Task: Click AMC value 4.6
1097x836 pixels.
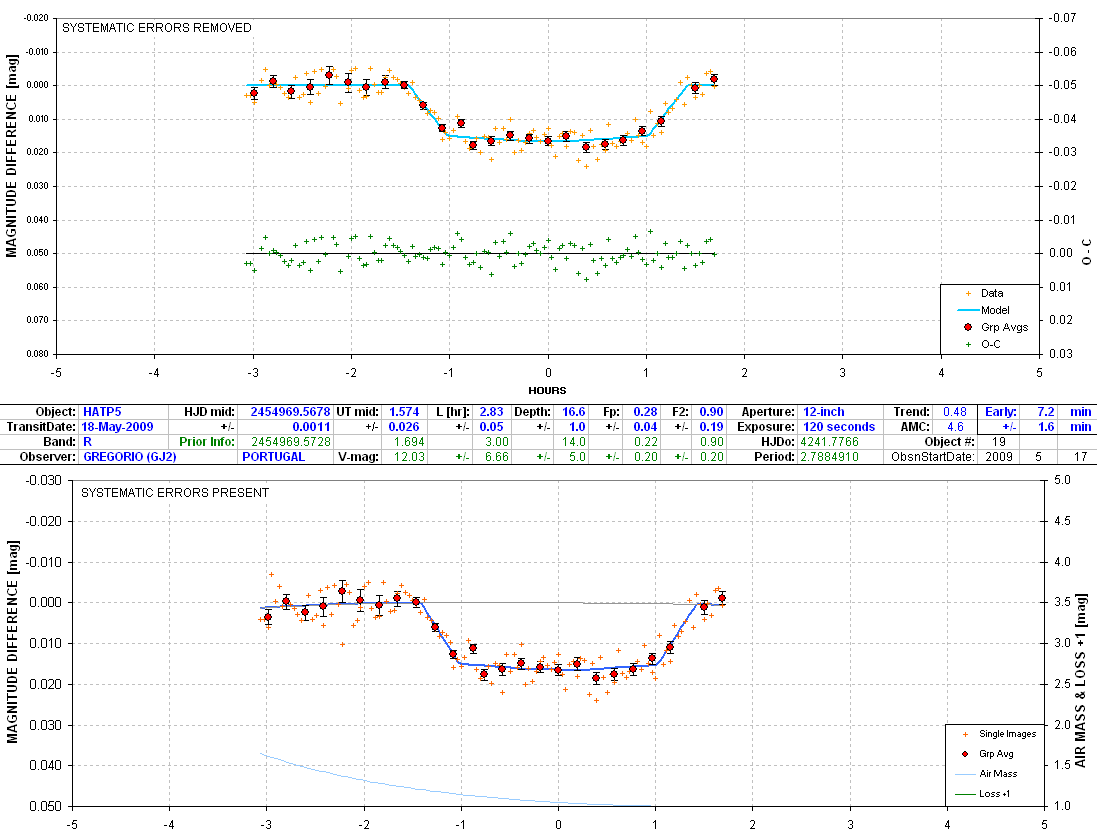Action: [955, 427]
